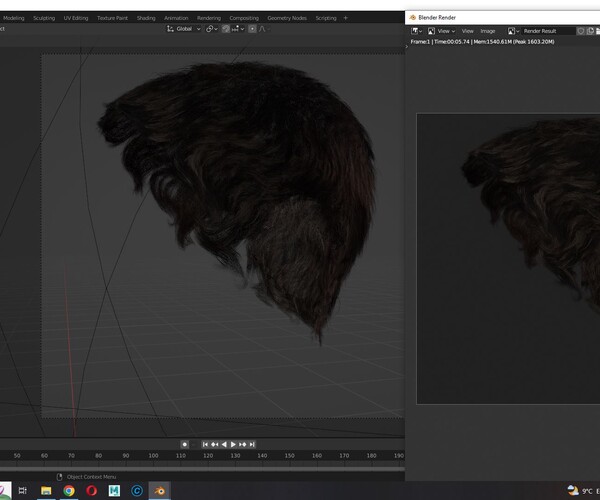Open the editor type dropdown in Blender Render
Viewport: 600px width, 500px height.
tap(416, 31)
